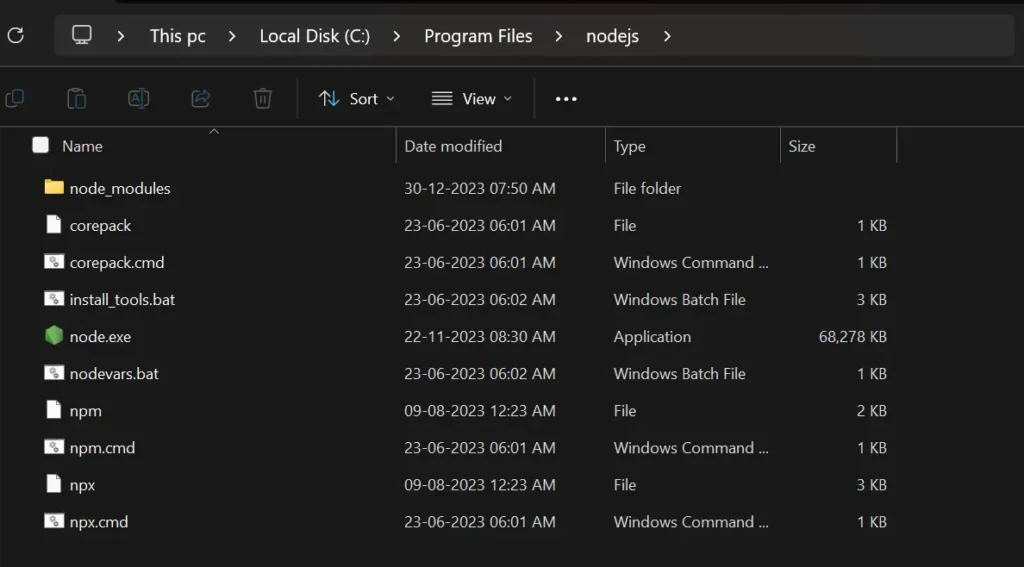The height and width of the screenshot is (567, 1024).
Task: Click the npx.cmd file icon
Action: [x=54, y=521]
